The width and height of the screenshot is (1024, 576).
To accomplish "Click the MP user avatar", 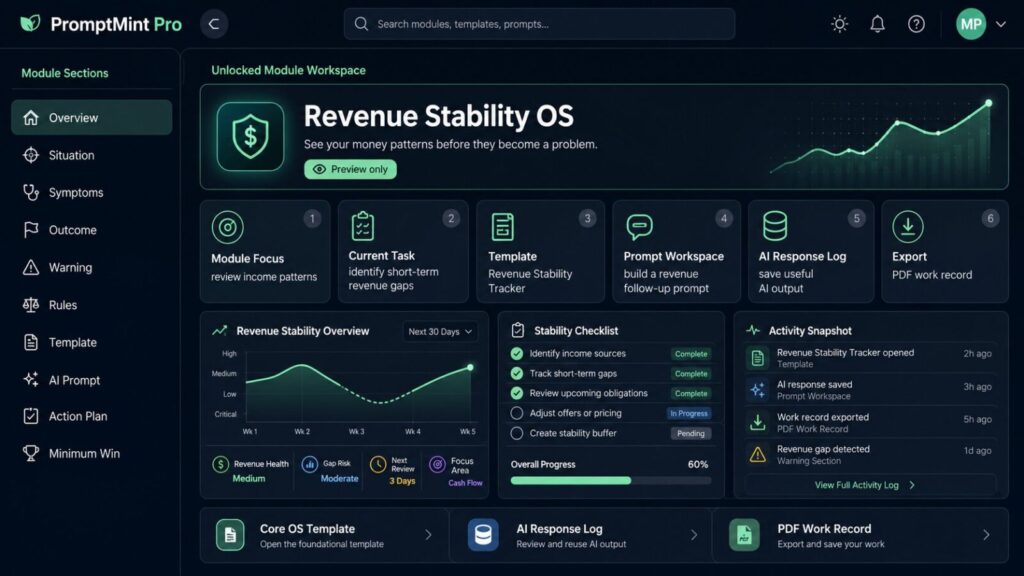I will pos(970,24).
